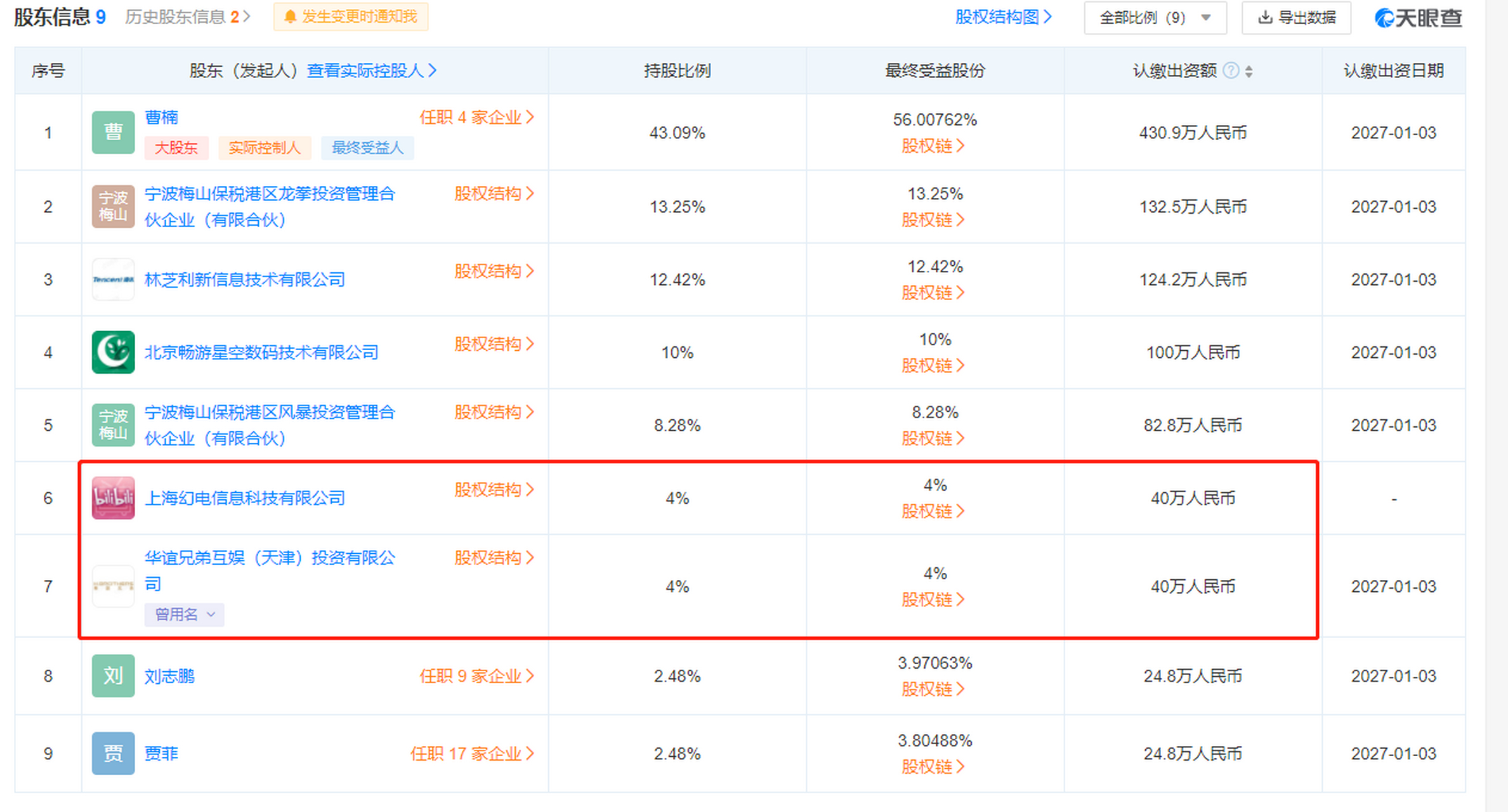Open the 全部比例（9）dropdown
This screenshot has height=812, width=1508.
click(1155, 18)
